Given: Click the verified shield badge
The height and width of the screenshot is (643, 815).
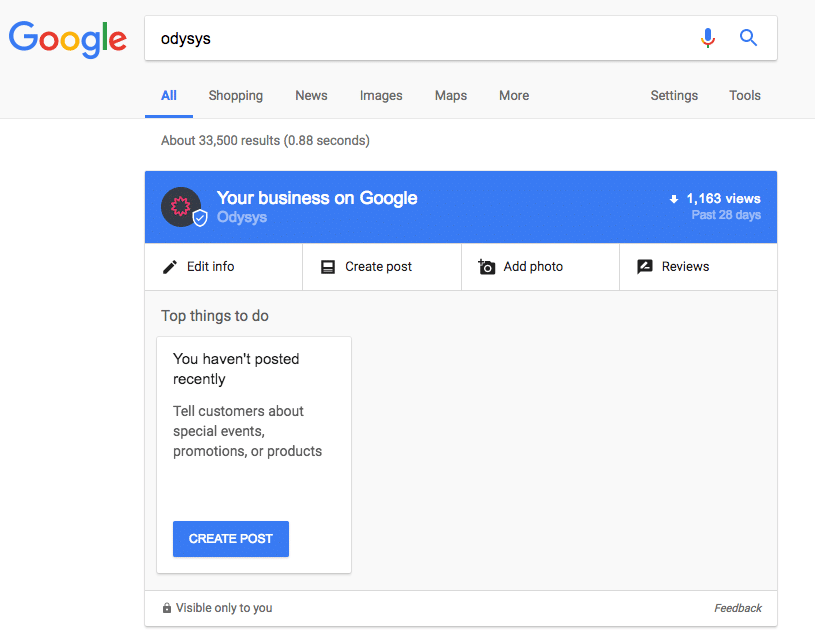Looking at the screenshot, I should (x=200, y=218).
